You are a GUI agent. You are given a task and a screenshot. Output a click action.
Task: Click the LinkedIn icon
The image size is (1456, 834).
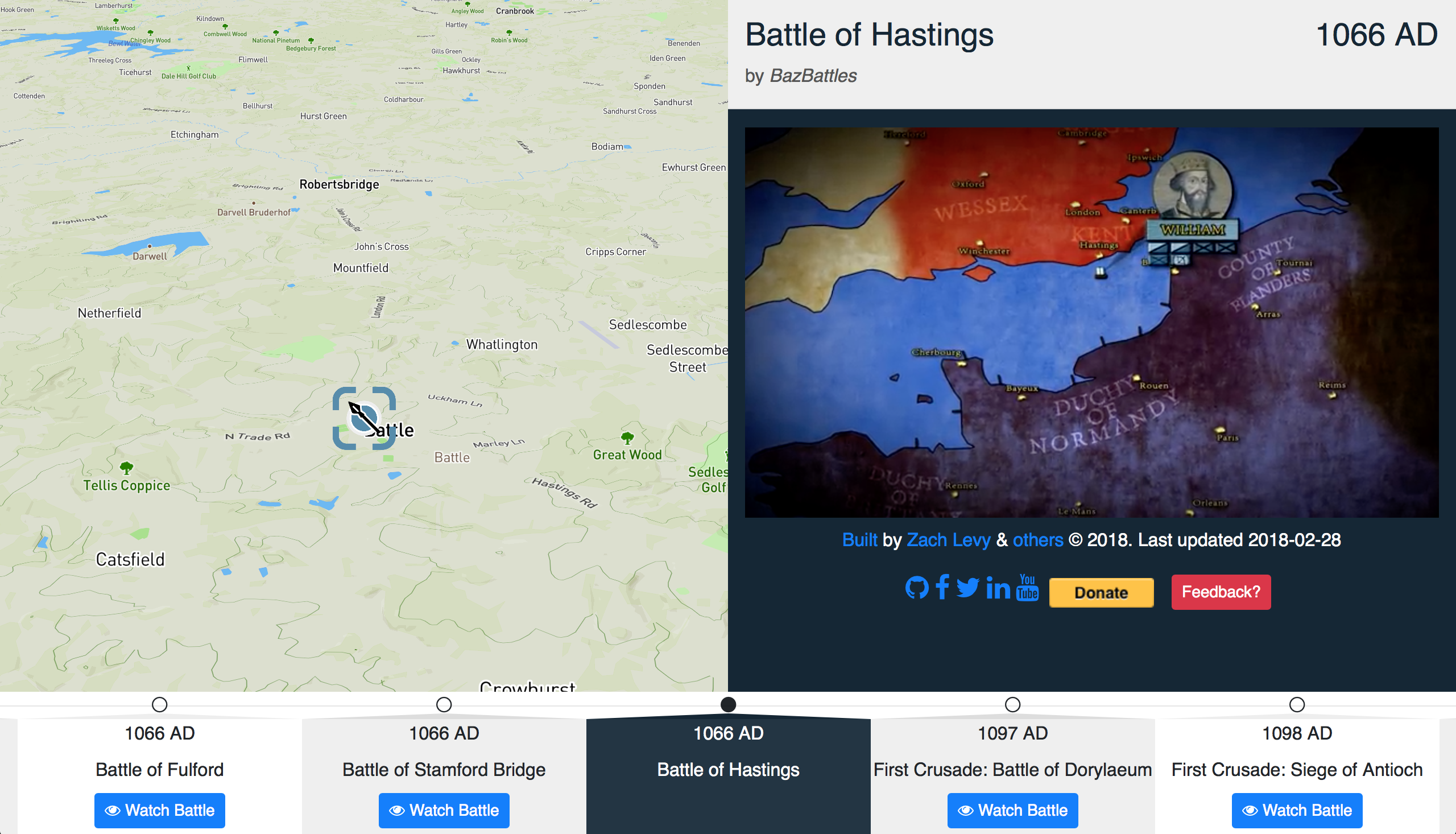click(x=998, y=587)
